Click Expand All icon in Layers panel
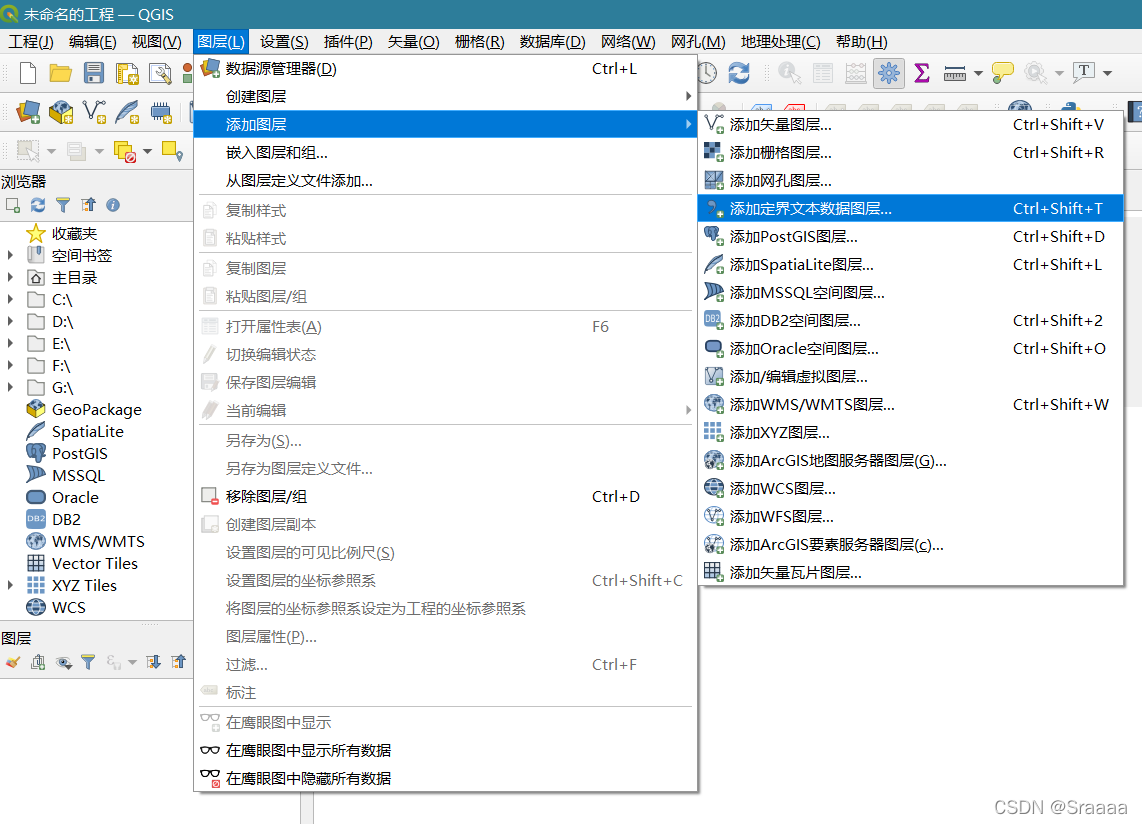 point(153,662)
